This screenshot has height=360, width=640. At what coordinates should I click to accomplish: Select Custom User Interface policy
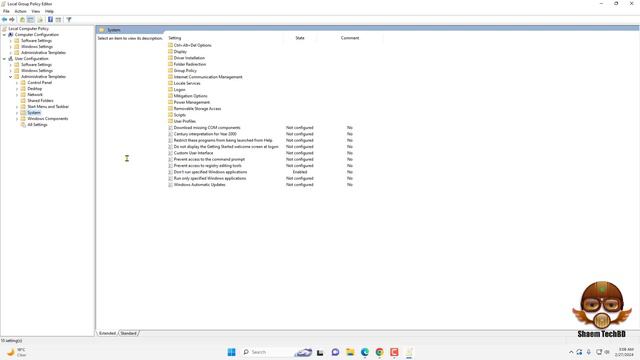(193, 153)
